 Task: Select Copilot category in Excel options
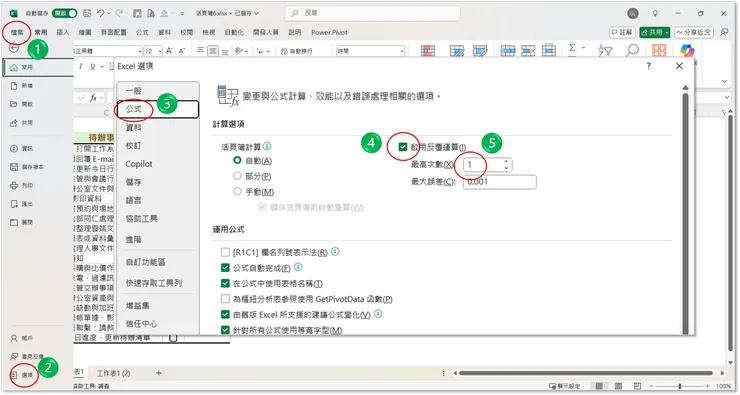158,164
